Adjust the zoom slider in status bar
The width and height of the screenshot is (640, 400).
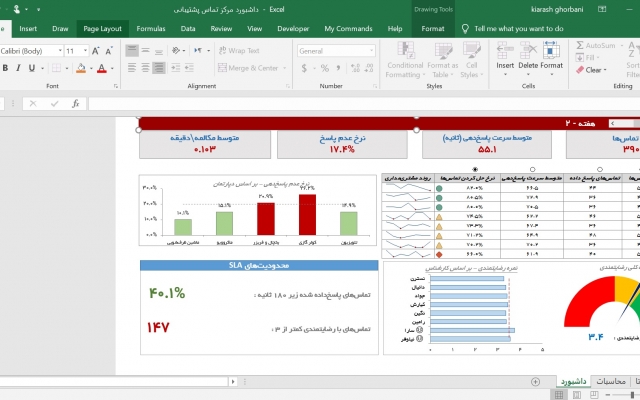tap(632, 395)
